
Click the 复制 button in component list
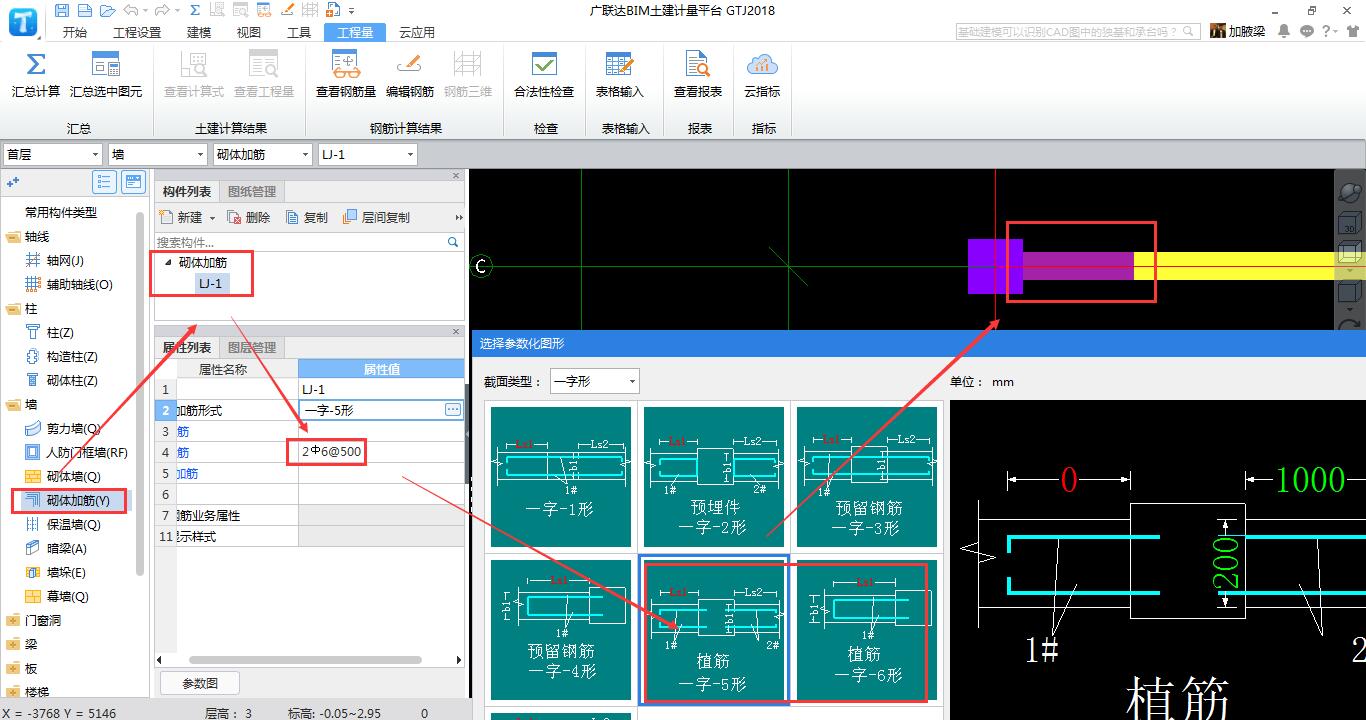point(307,217)
